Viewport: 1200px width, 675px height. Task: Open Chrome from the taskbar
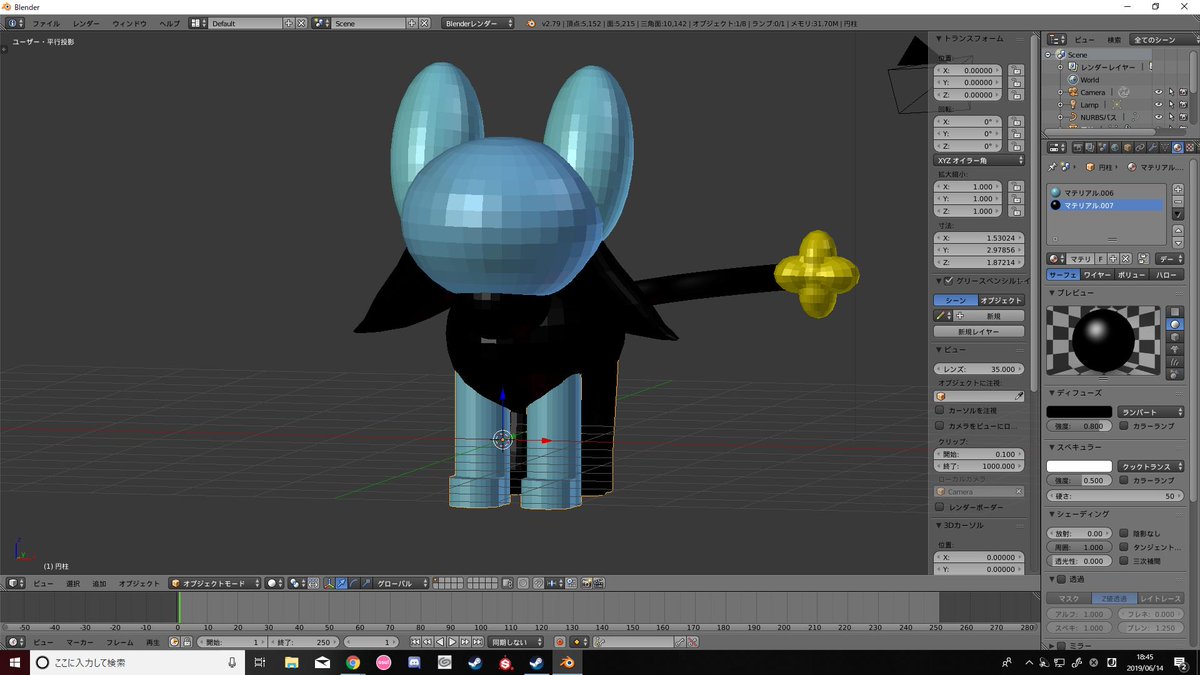coord(353,662)
